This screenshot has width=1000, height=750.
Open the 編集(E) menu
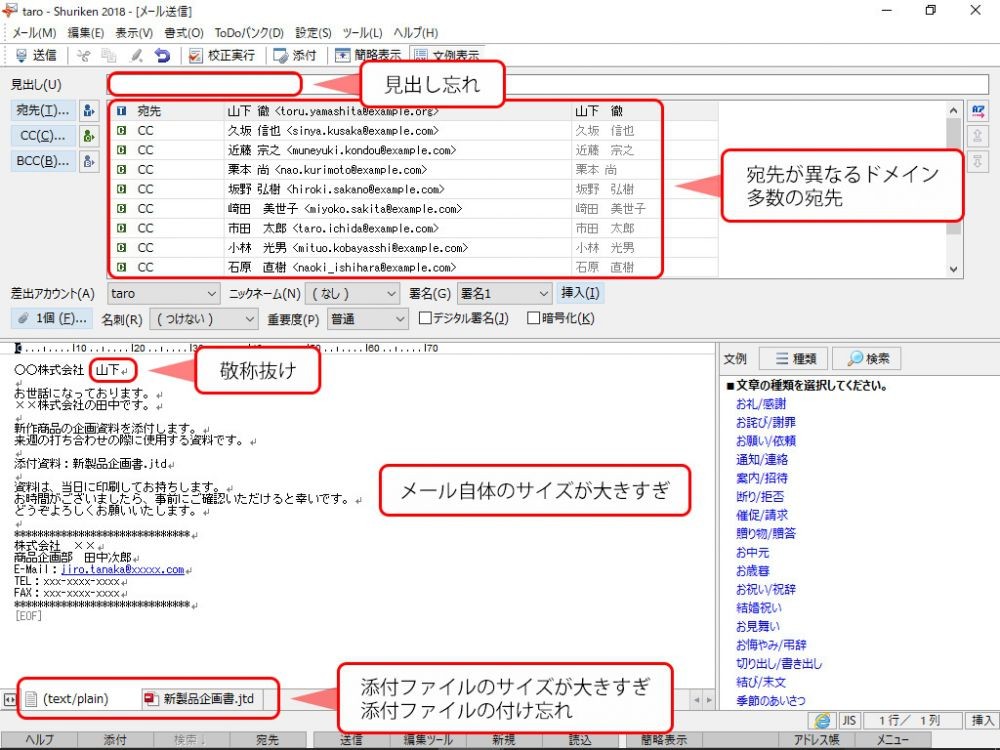[85, 33]
